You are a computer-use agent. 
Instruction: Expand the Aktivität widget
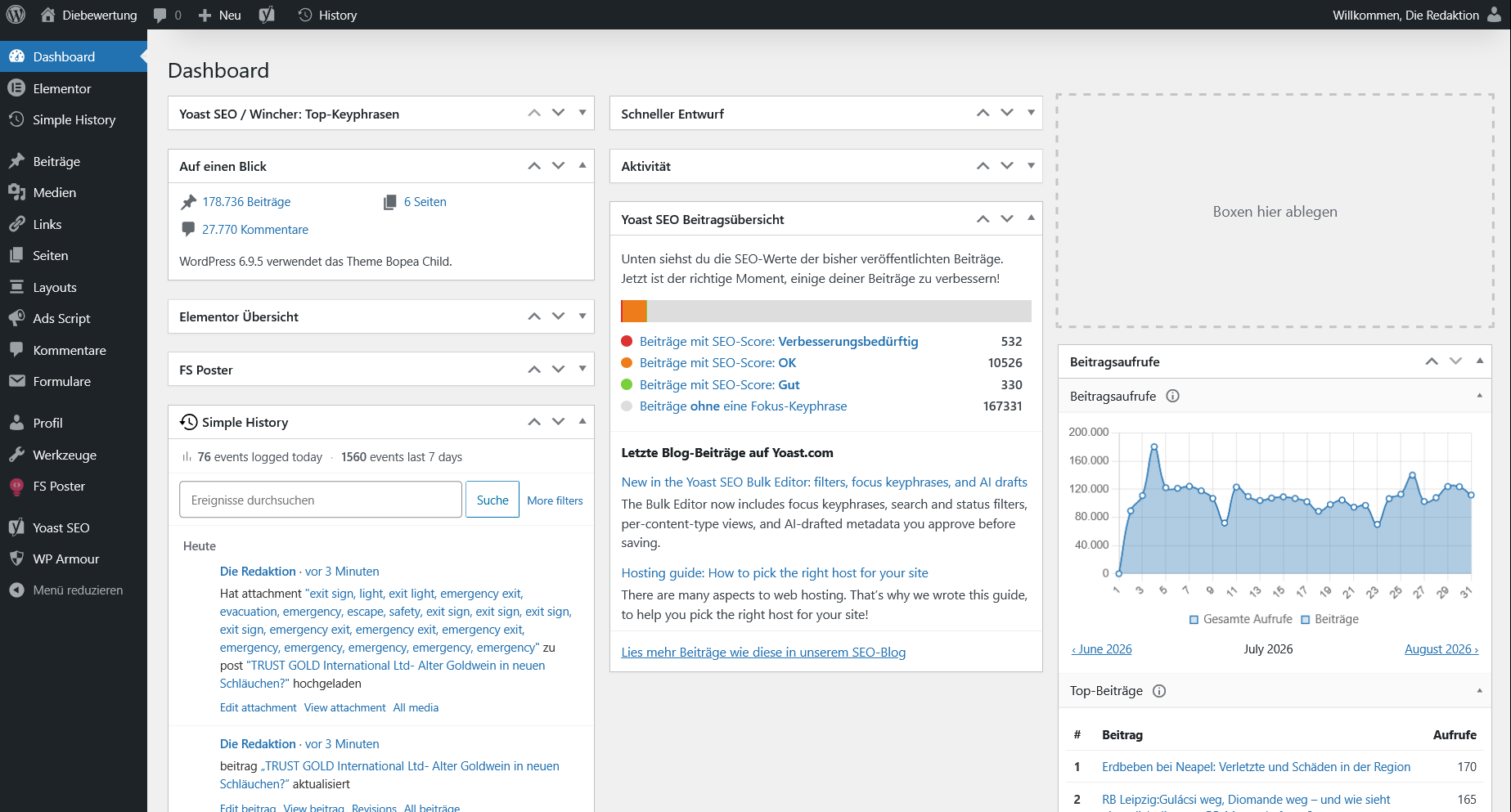[x=1031, y=165]
